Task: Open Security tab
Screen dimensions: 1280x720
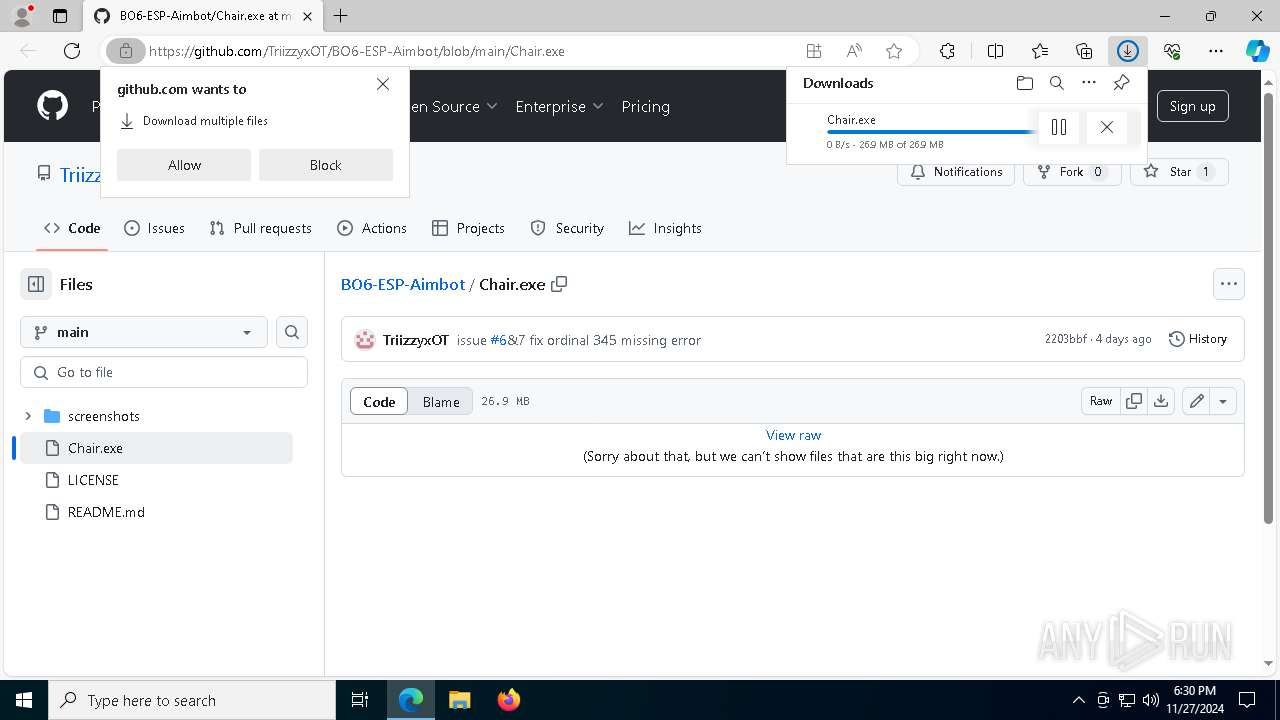Action: pos(567,228)
